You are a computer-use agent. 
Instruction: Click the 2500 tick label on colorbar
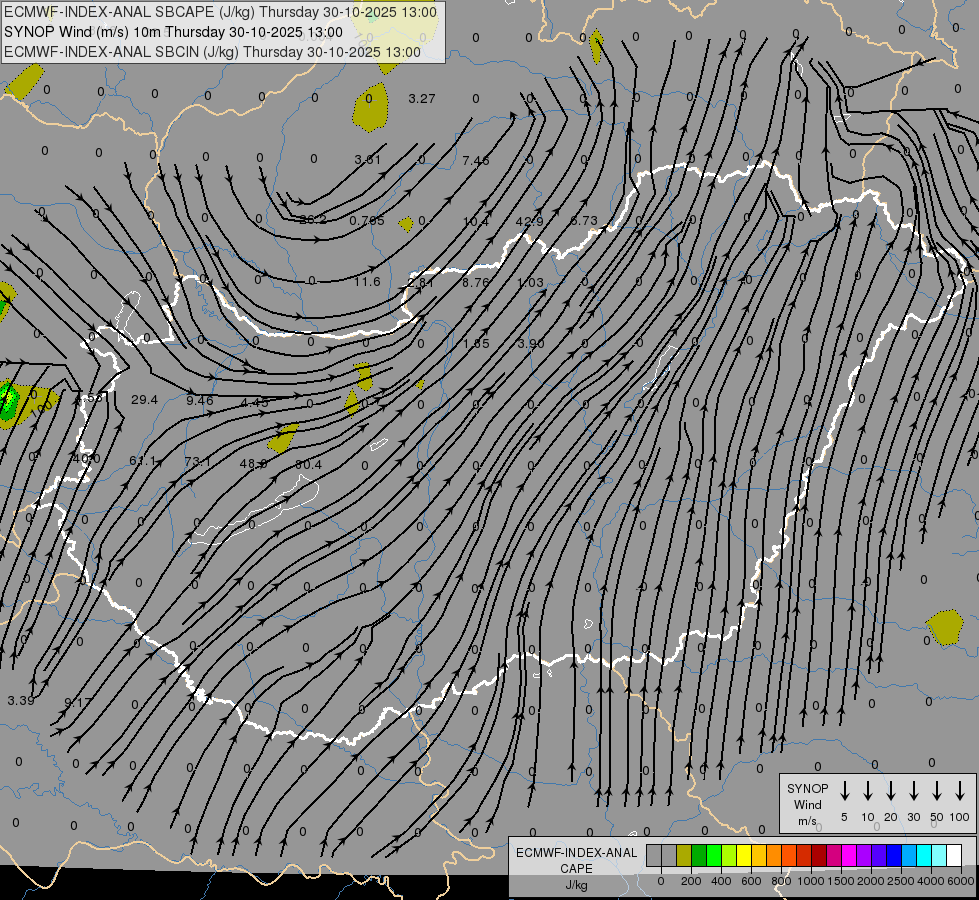coord(900,881)
